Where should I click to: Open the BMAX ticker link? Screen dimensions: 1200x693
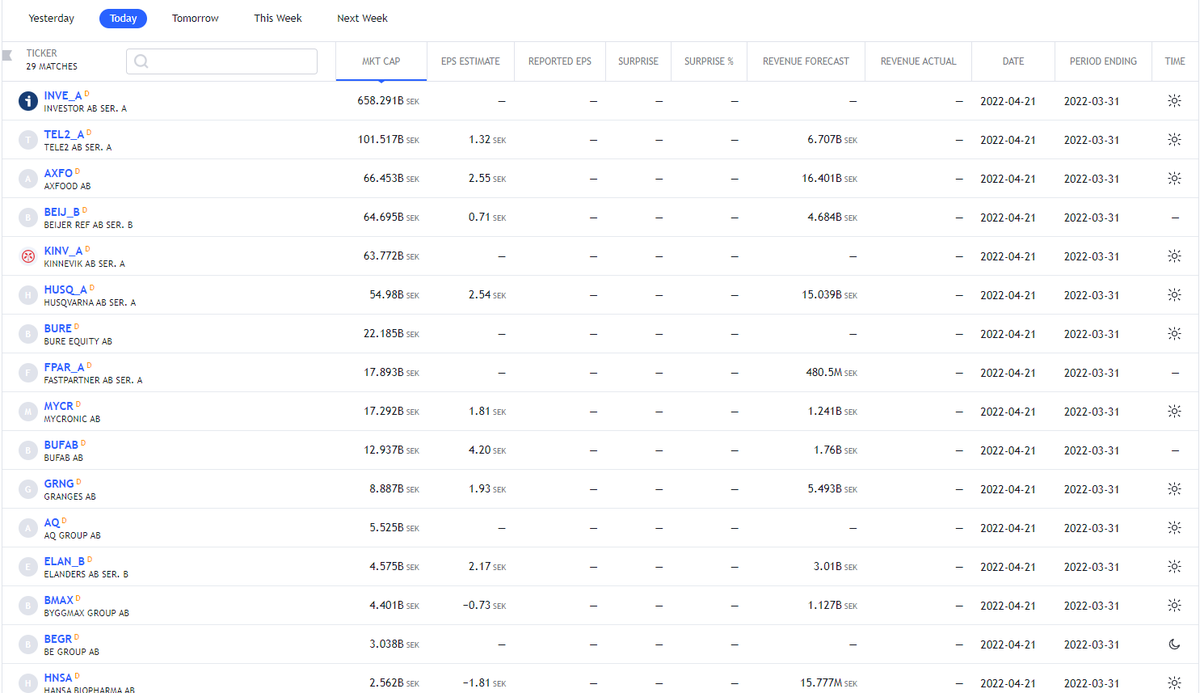[59, 599]
